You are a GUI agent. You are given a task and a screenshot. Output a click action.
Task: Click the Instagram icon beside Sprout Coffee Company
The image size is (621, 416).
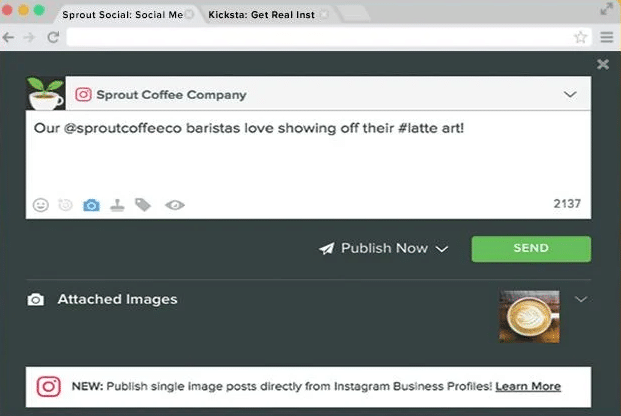84,95
